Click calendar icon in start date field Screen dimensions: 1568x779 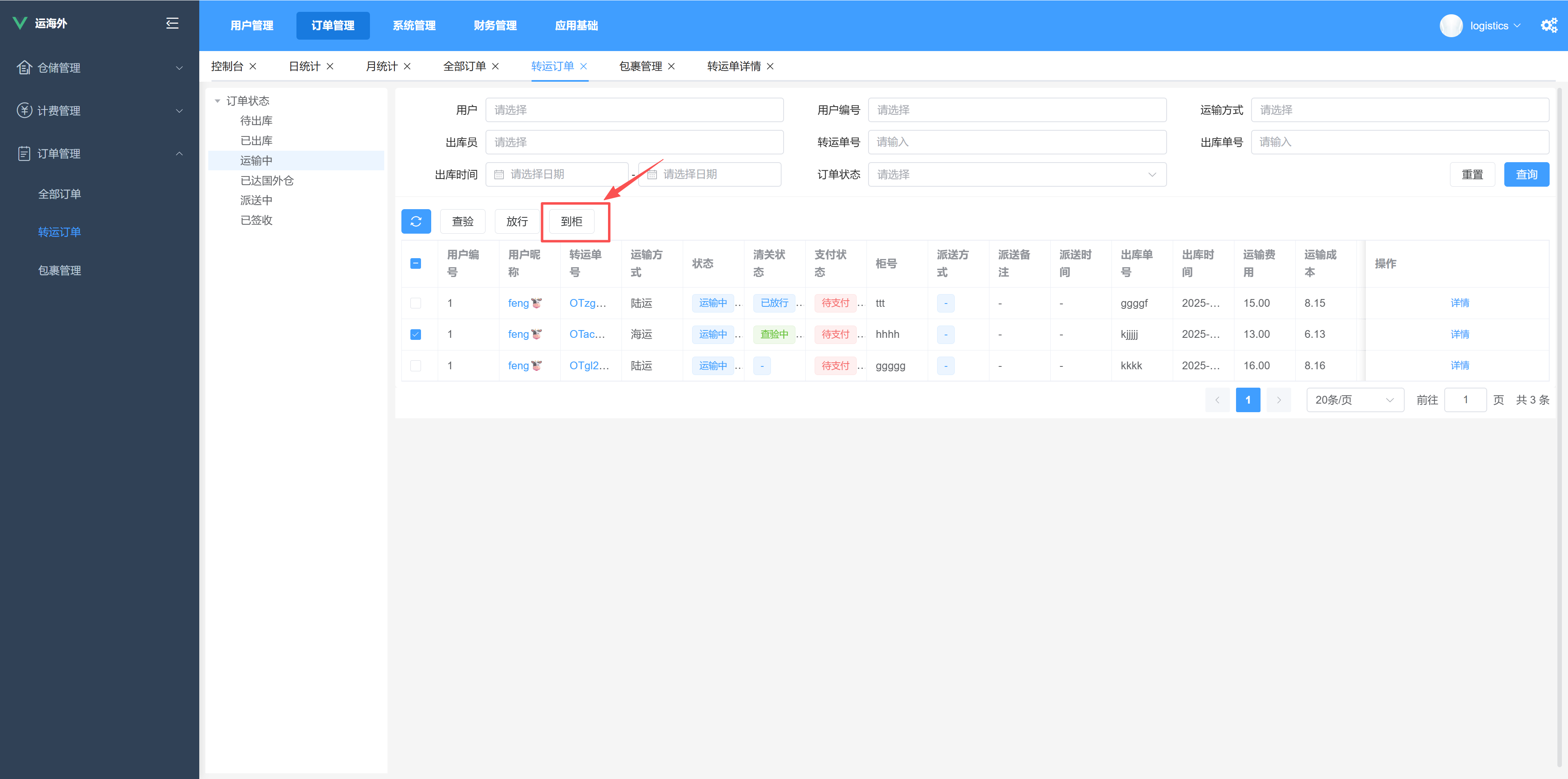point(499,175)
